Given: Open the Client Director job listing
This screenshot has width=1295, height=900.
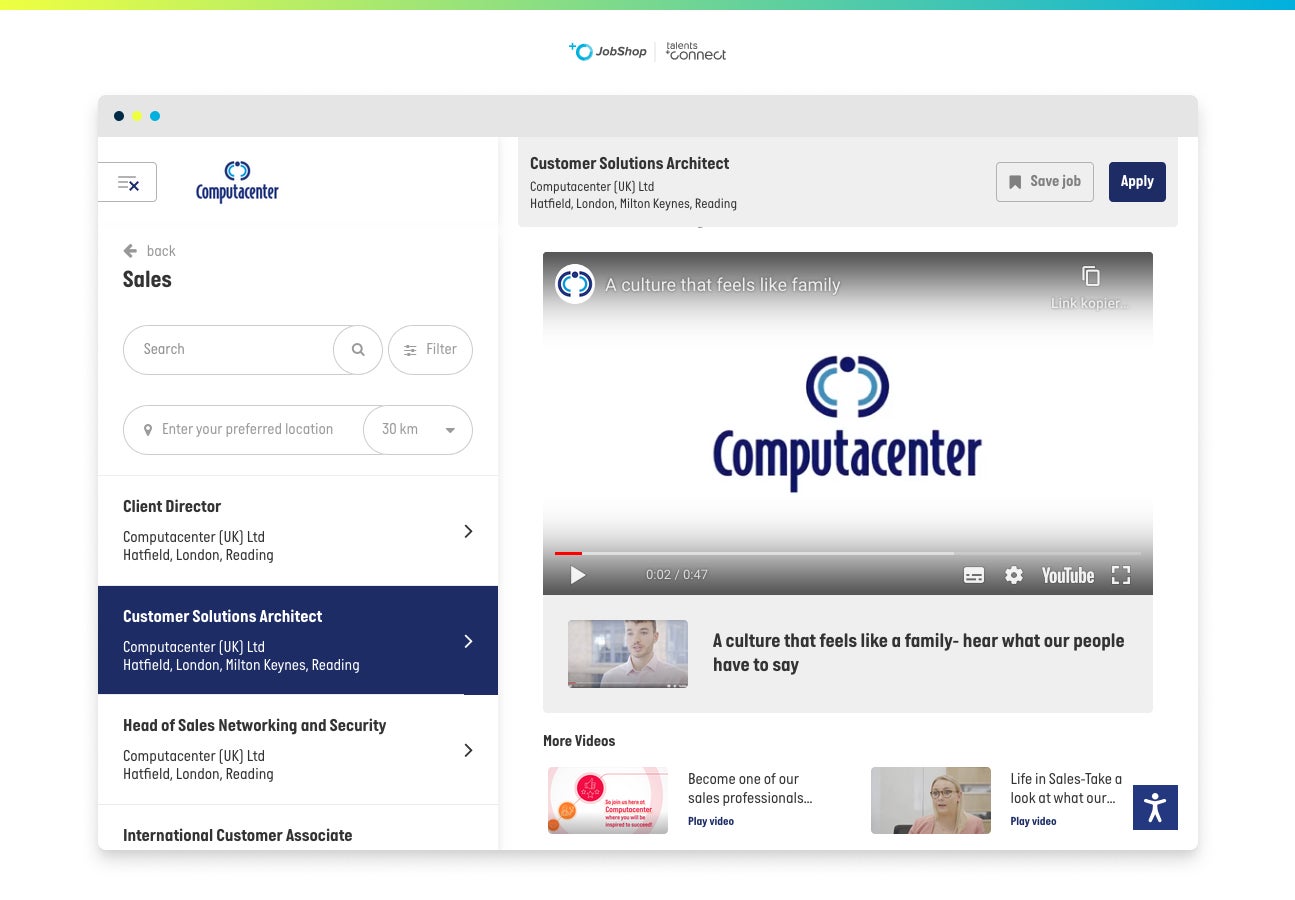Looking at the screenshot, I should [x=298, y=531].
